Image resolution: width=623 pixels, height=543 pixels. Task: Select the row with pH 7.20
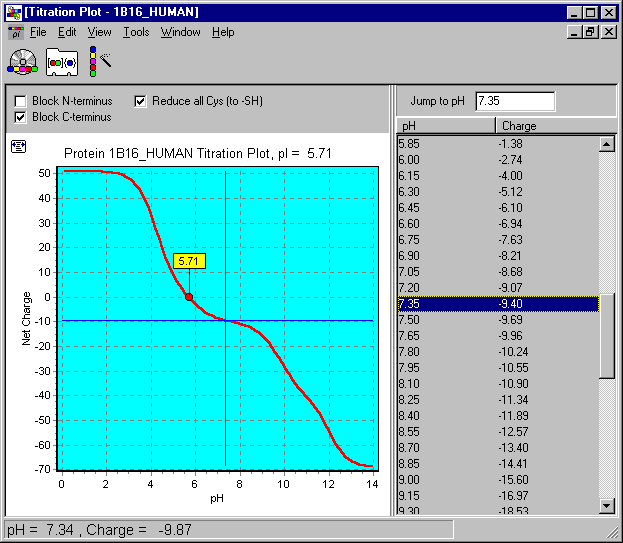(498, 288)
